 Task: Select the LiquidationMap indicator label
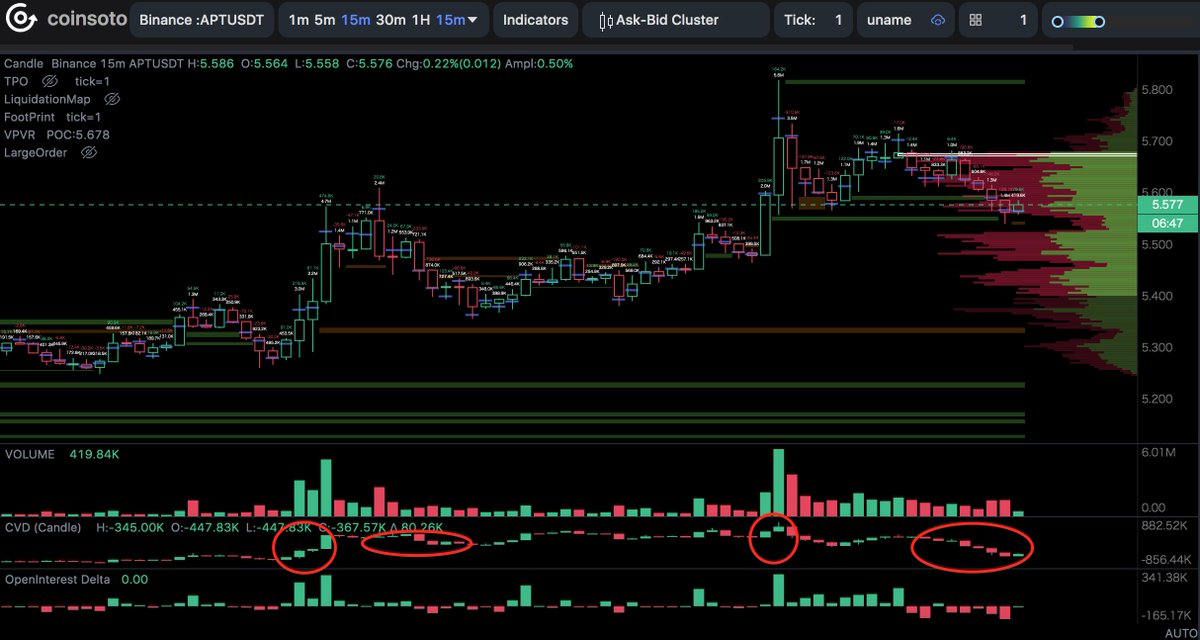tap(47, 99)
